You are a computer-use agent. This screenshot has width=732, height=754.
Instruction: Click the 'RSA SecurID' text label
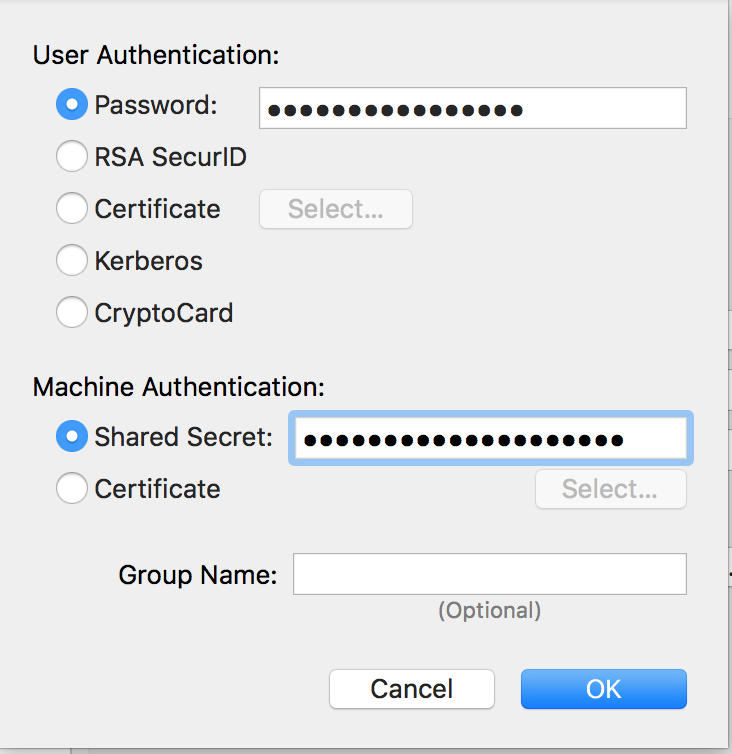[x=170, y=157]
